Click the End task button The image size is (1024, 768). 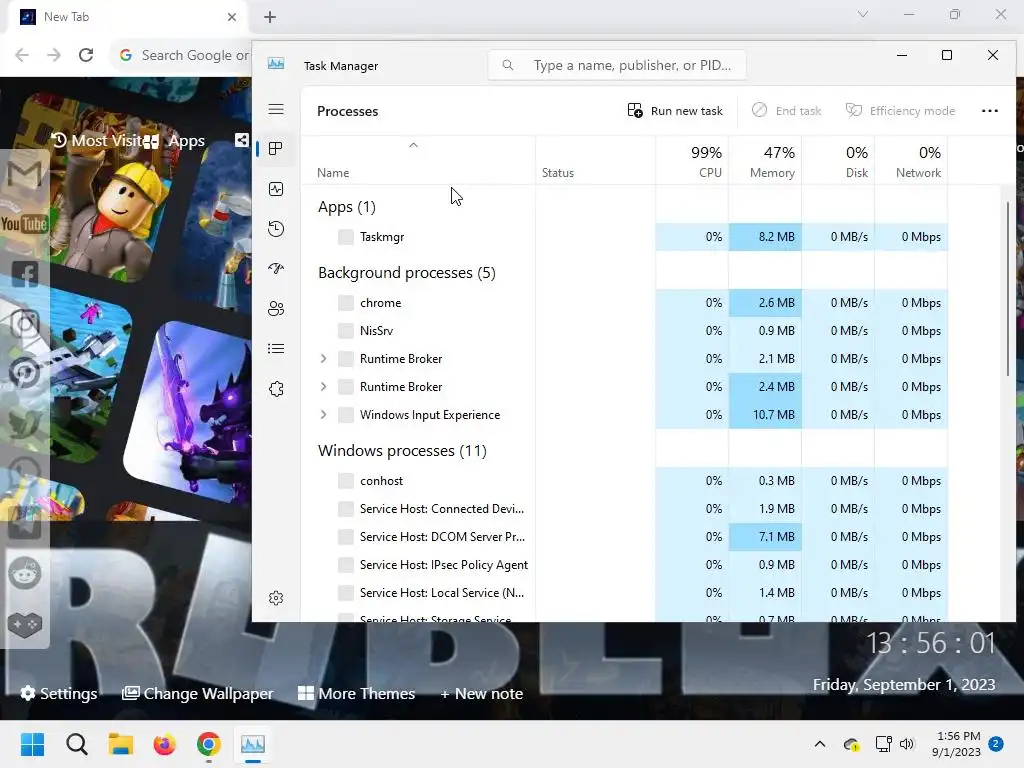coord(787,111)
